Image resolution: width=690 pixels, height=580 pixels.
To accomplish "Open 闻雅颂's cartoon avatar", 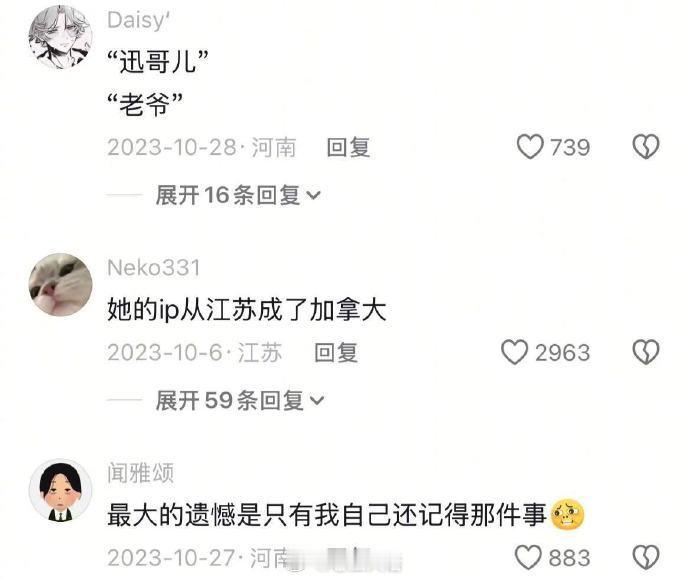I will (x=60, y=490).
